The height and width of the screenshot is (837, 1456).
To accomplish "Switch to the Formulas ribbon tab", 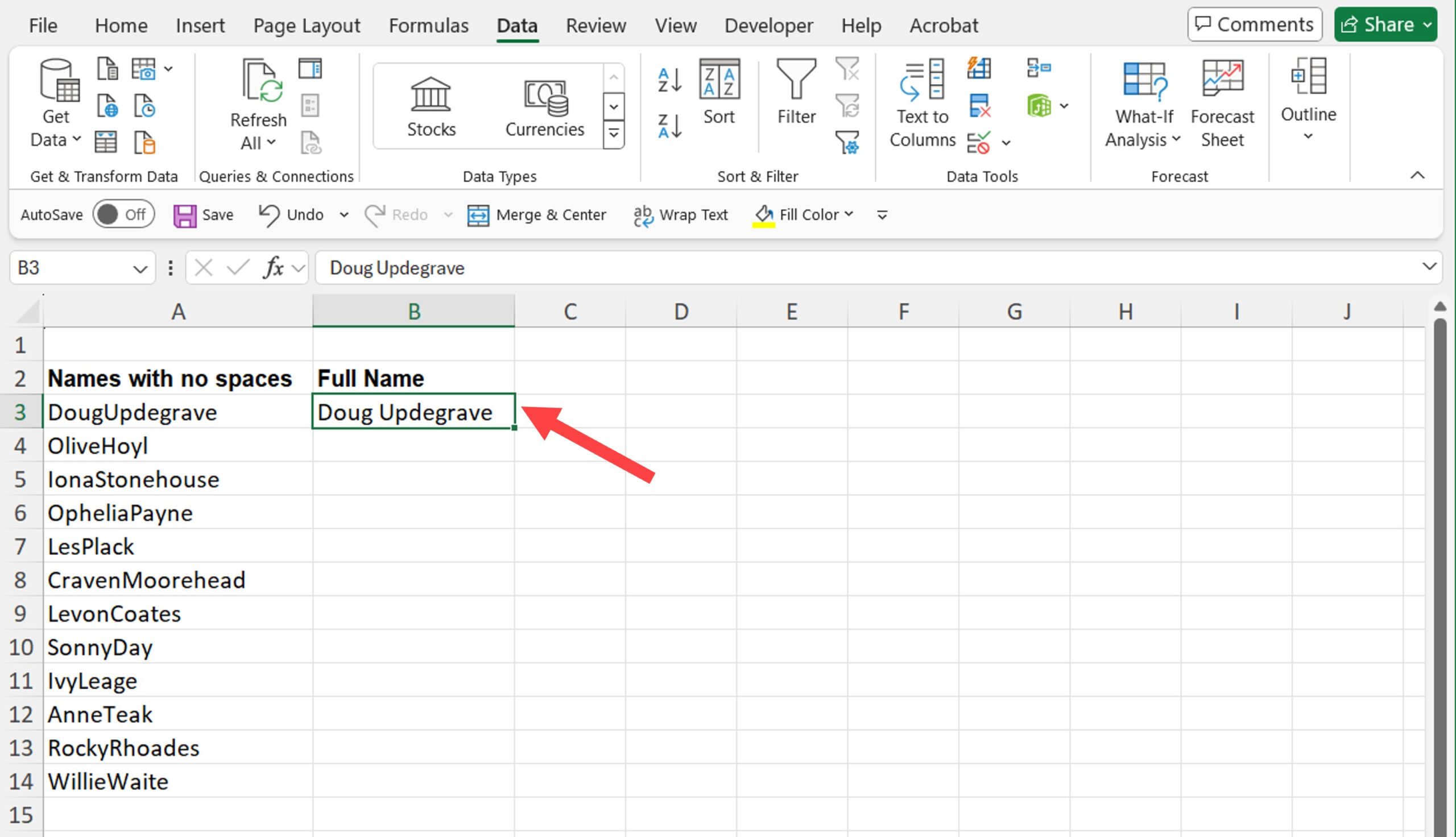I will (428, 25).
